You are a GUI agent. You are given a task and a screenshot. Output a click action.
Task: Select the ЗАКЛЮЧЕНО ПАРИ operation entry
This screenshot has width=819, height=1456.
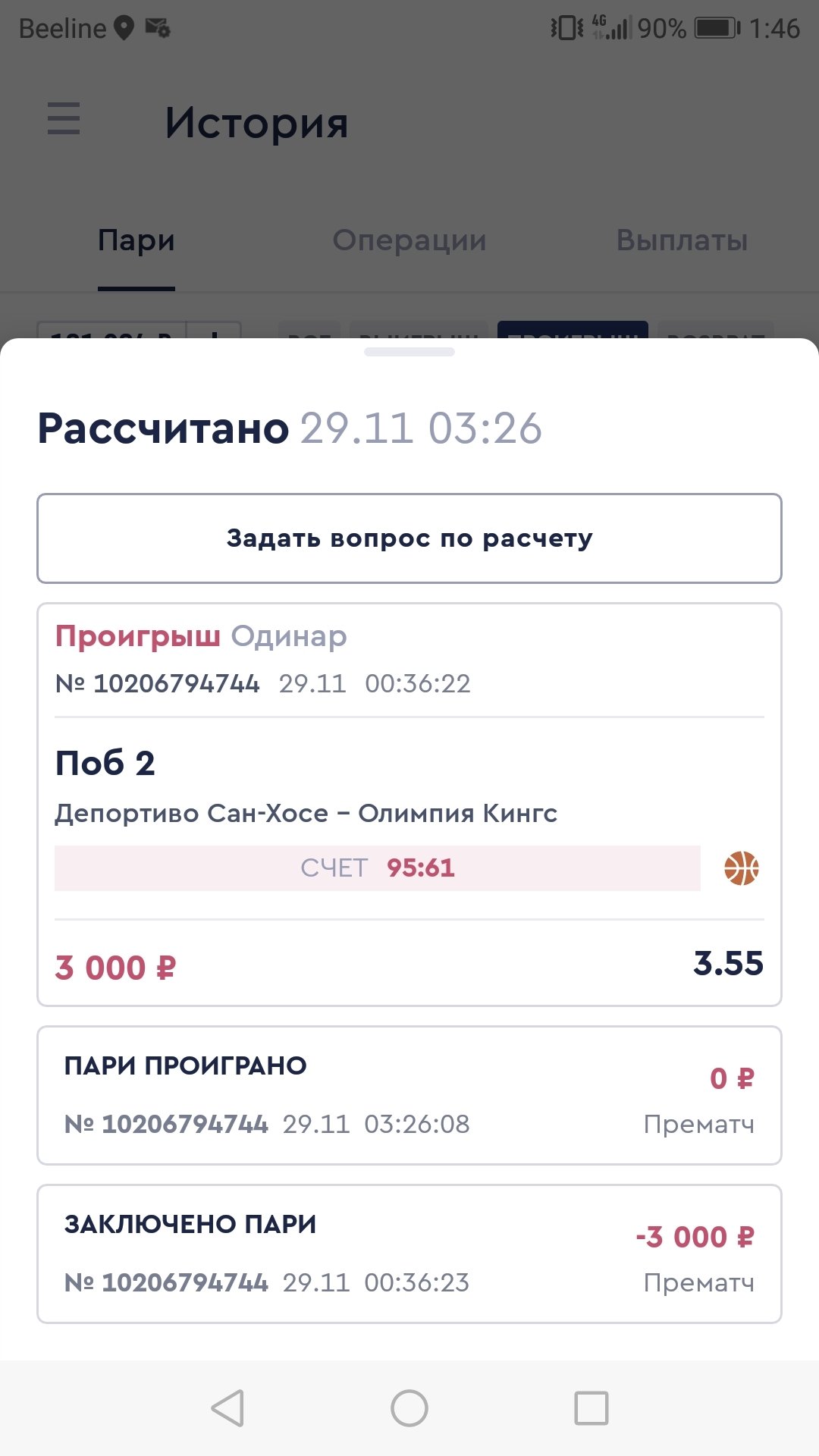409,1254
